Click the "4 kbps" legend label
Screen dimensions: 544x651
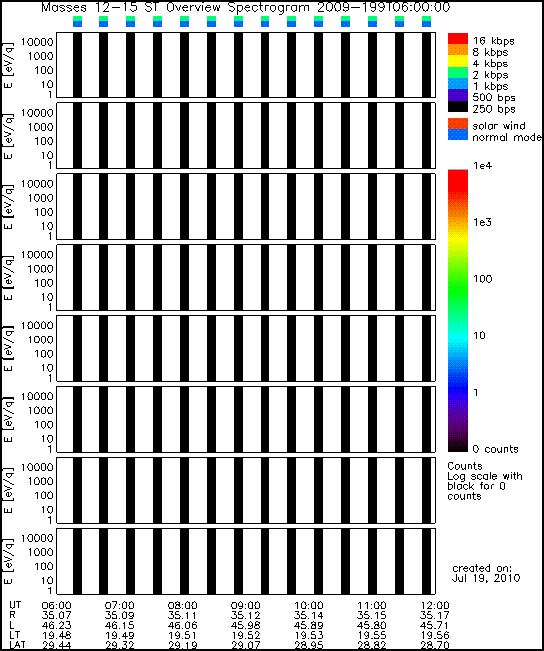coord(490,64)
